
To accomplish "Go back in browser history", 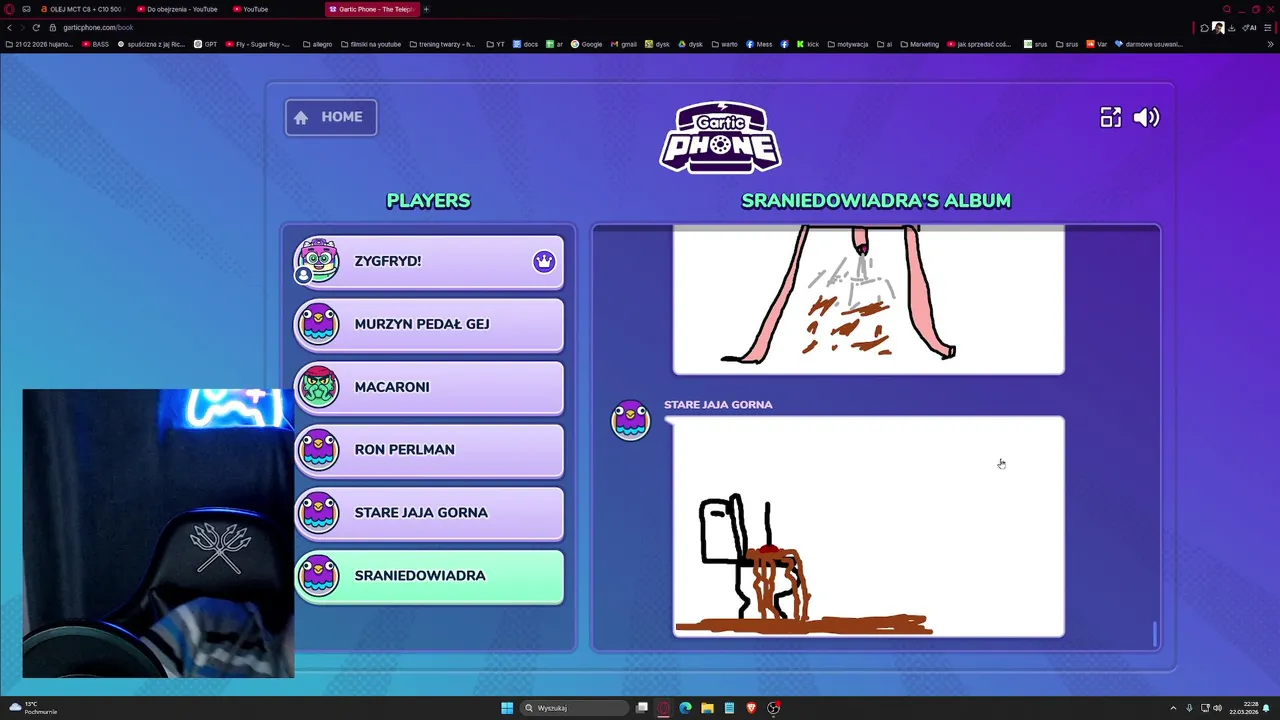I will (x=9, y=27).
